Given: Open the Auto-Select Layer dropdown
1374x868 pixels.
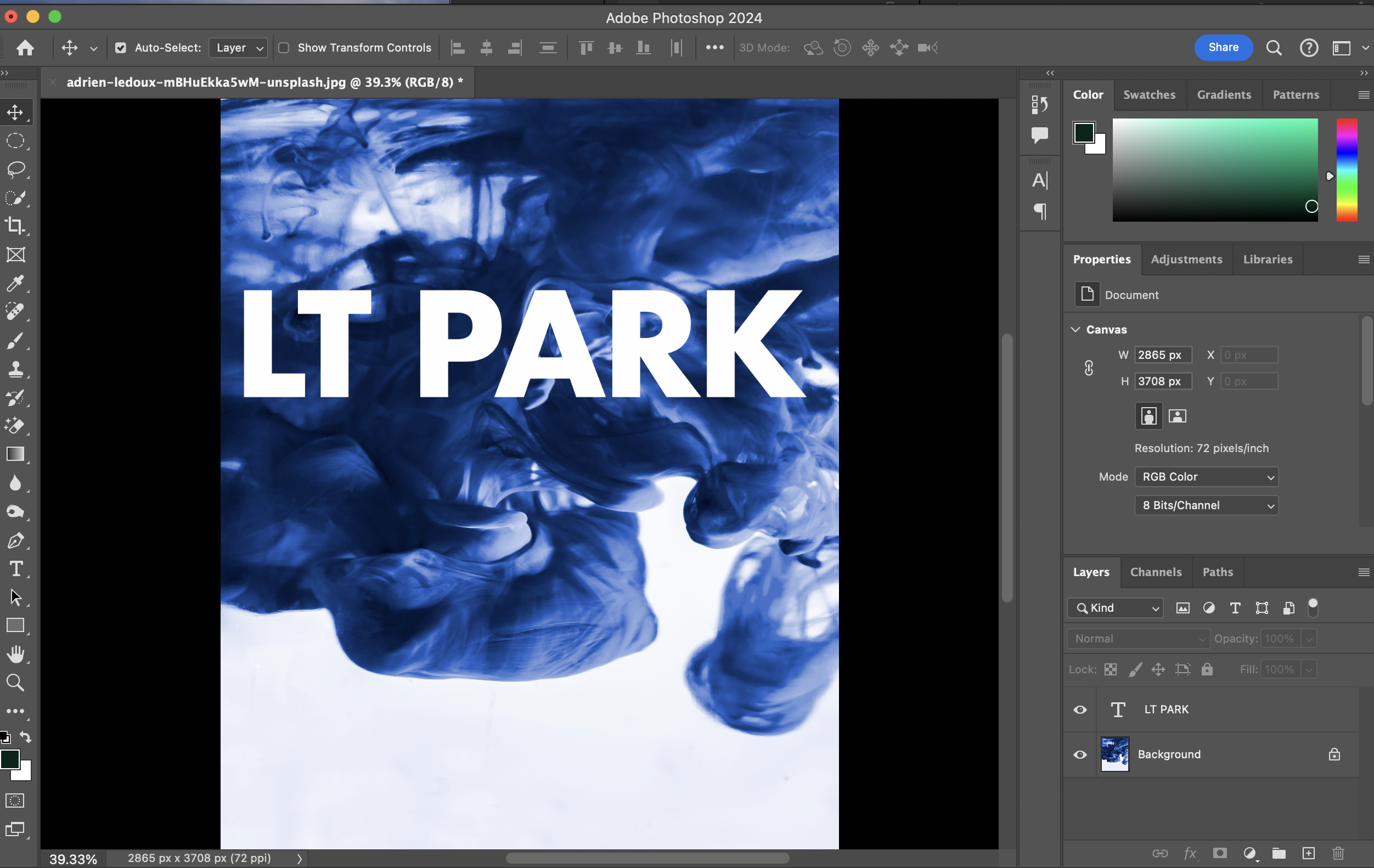Looking at the screenshot, I should (x=239, y=48).
